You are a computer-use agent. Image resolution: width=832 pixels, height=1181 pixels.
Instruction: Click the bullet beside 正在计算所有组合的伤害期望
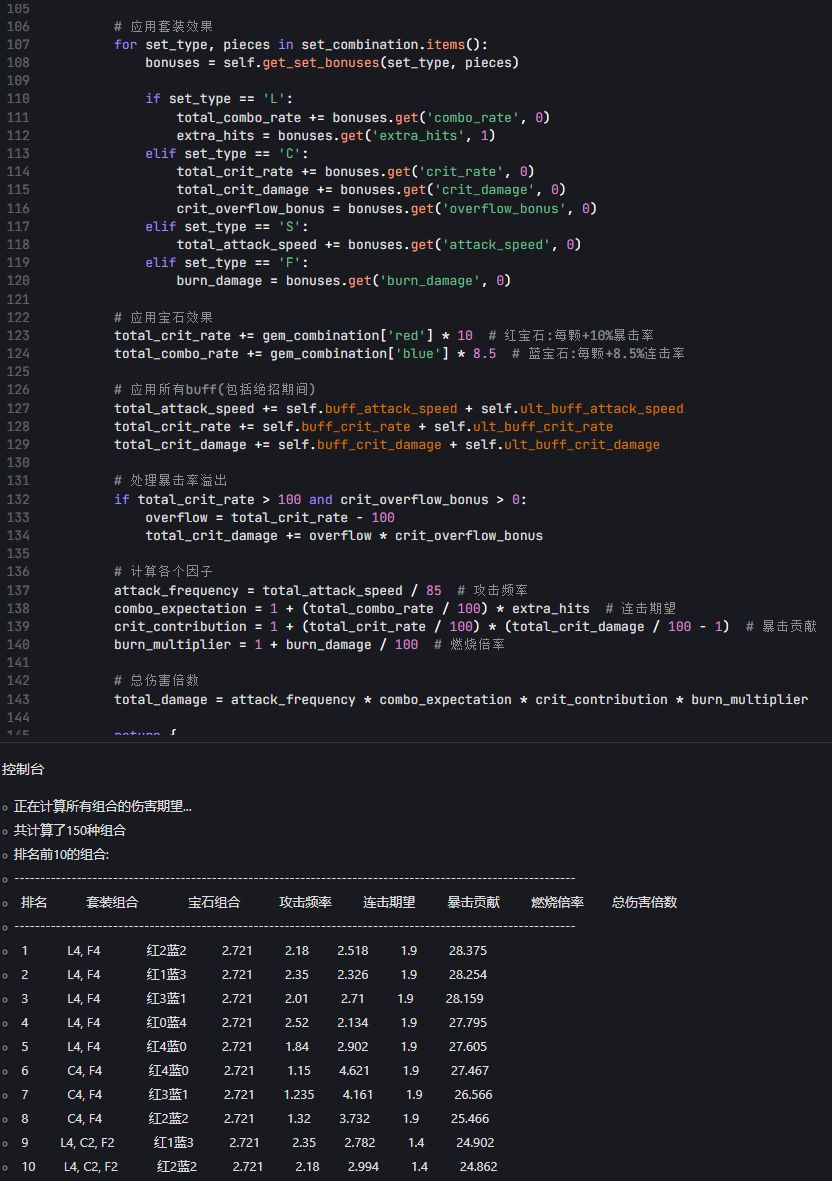click(x=5, y=807)
